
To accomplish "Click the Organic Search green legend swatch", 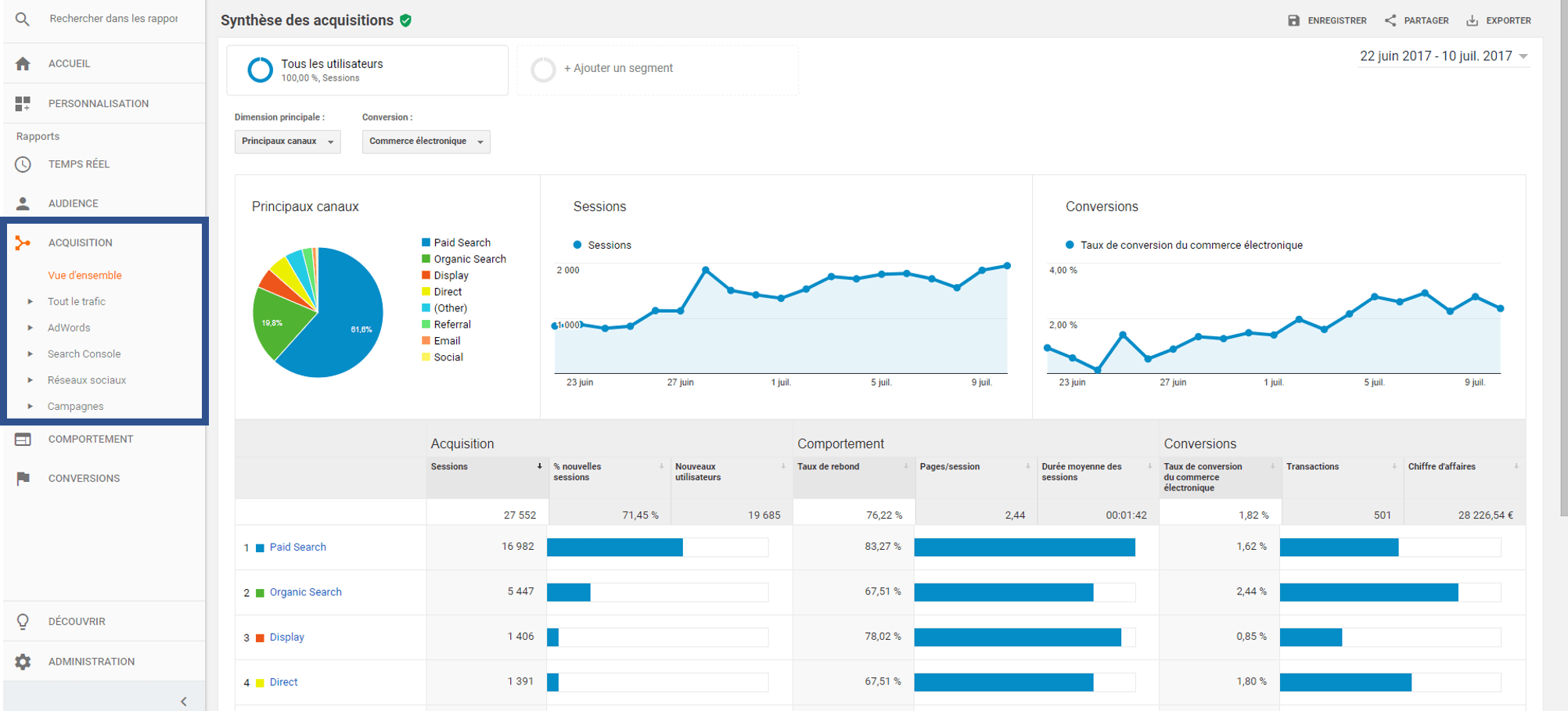I will pyautogui.click(x=426, y=258).
